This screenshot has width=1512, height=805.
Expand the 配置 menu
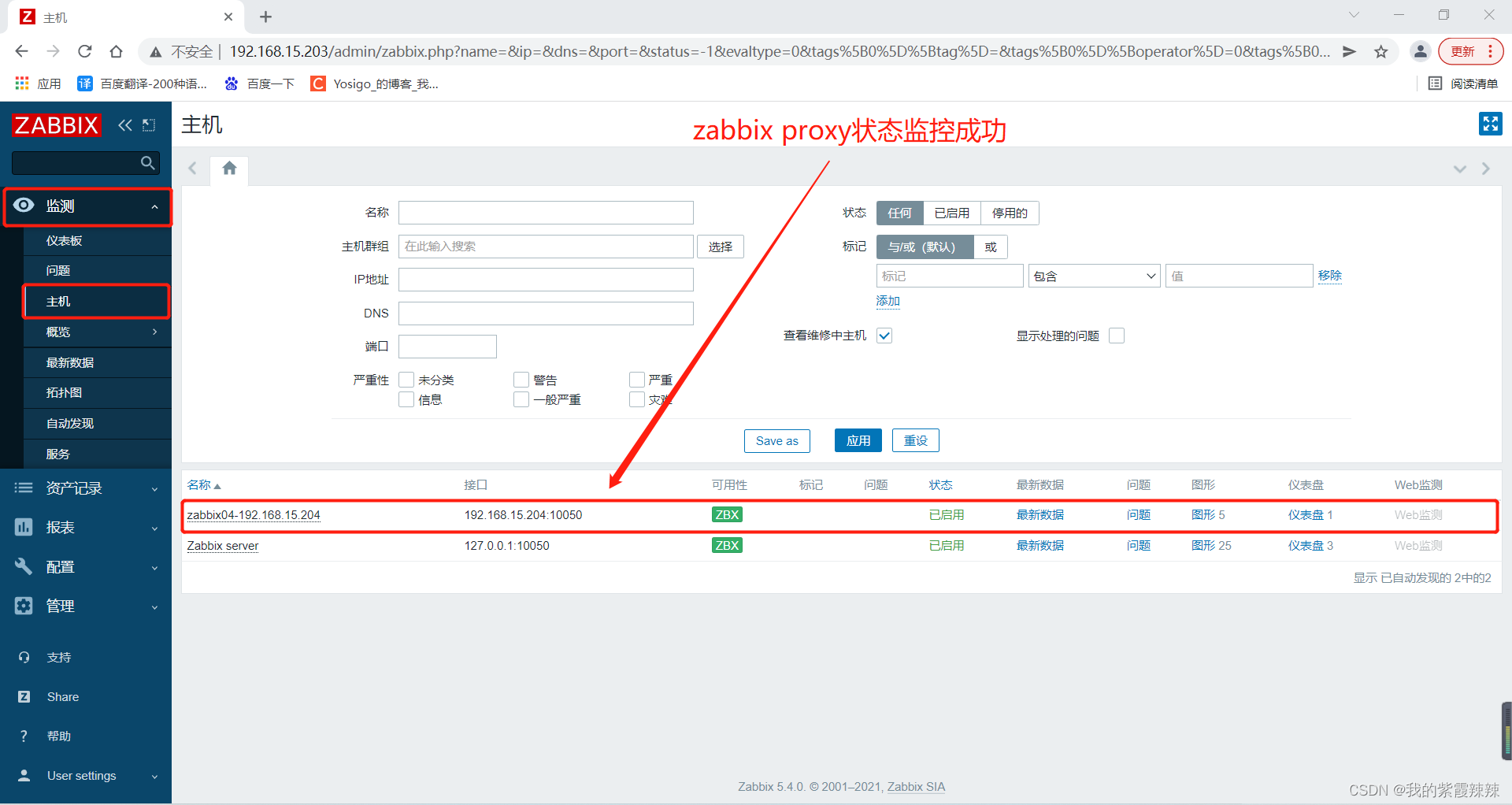pyautogui.click(x=86, y=567)
